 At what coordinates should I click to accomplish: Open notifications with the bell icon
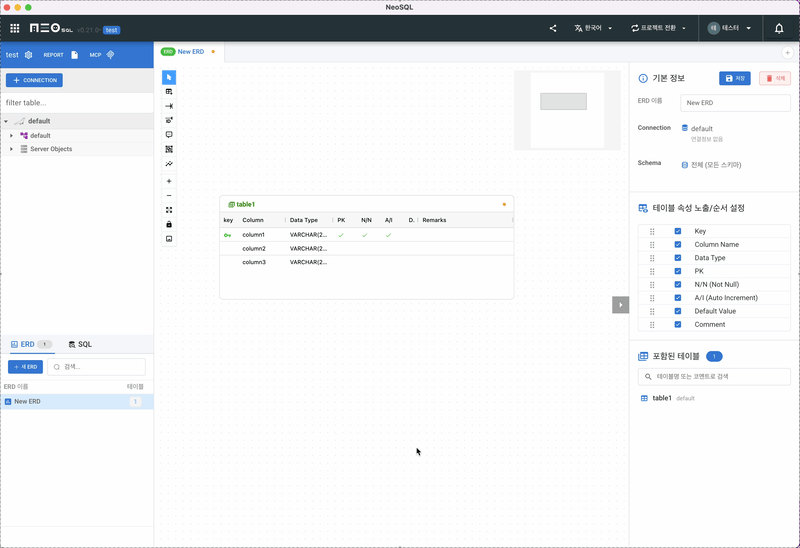pyautogui.click(x=779, y=28)
